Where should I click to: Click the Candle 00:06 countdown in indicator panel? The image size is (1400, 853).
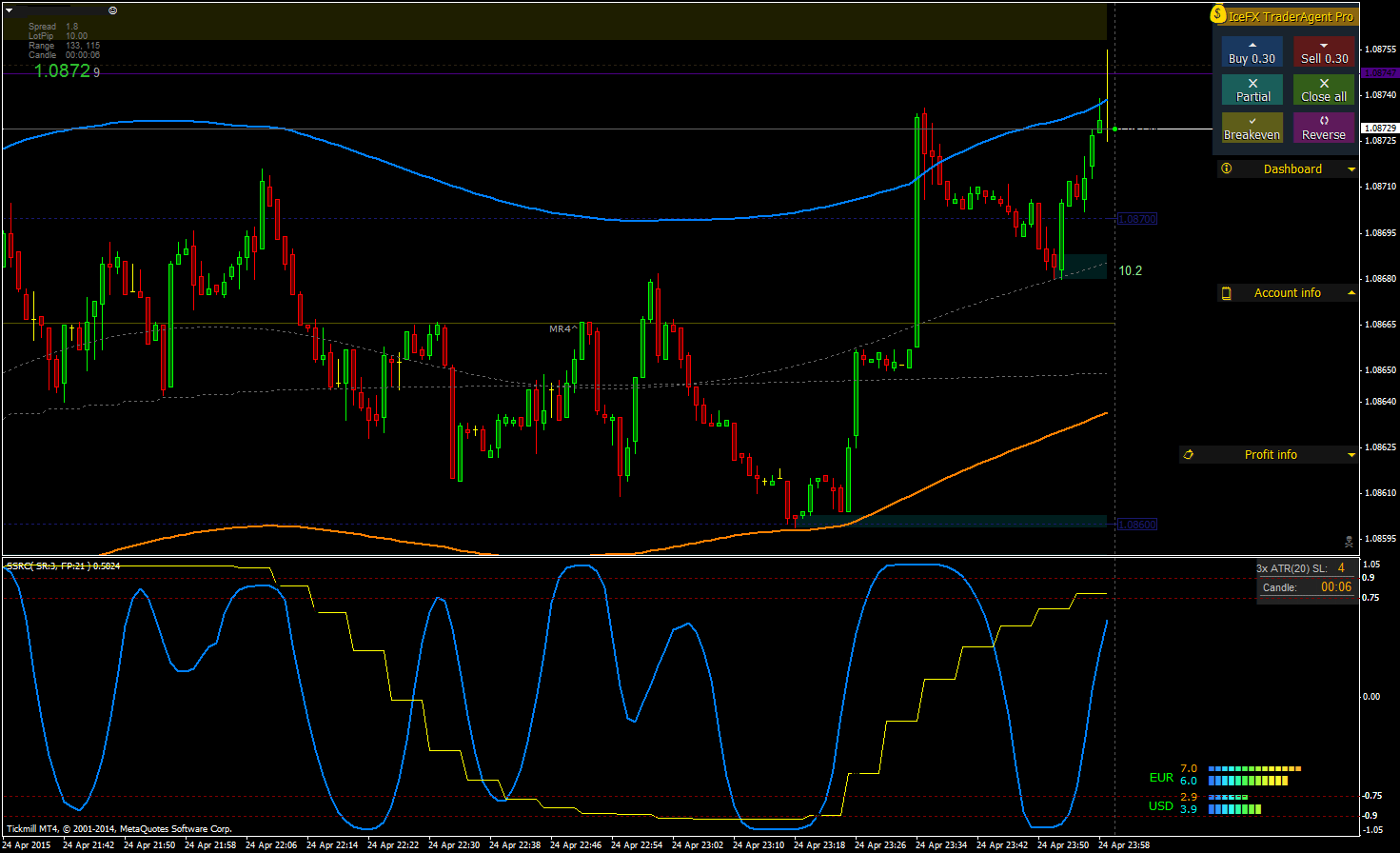click(1336, 587)
